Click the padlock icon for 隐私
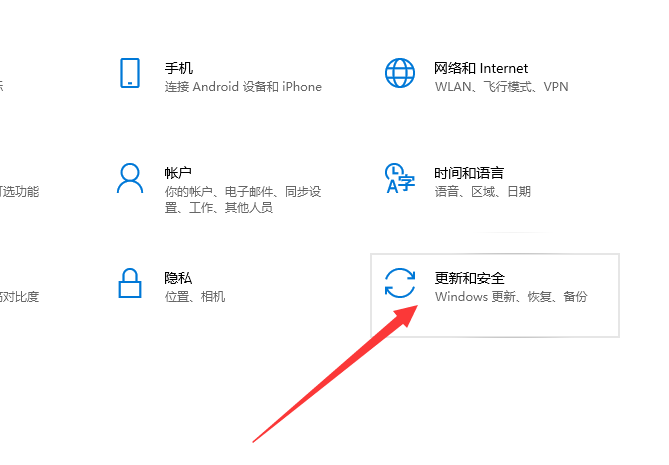669x465 pixels. [x=130, y=283]
